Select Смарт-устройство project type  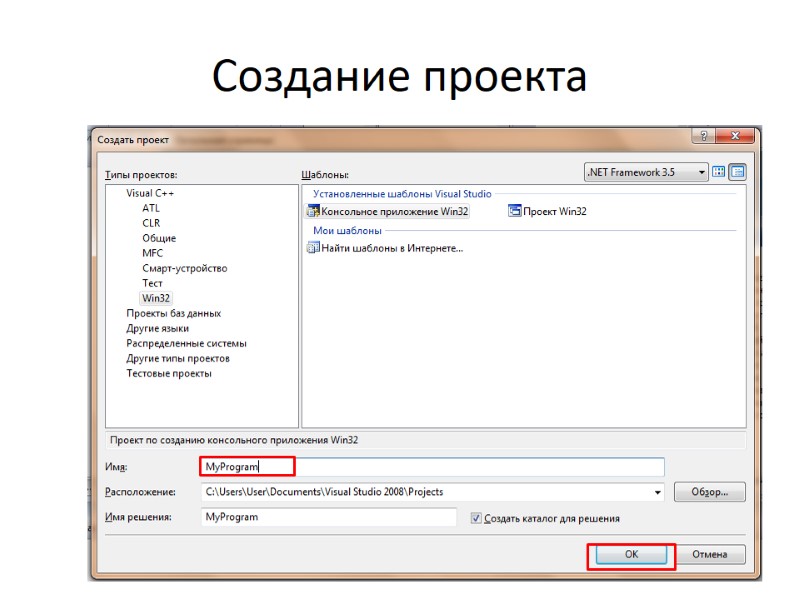coord(185,268)
